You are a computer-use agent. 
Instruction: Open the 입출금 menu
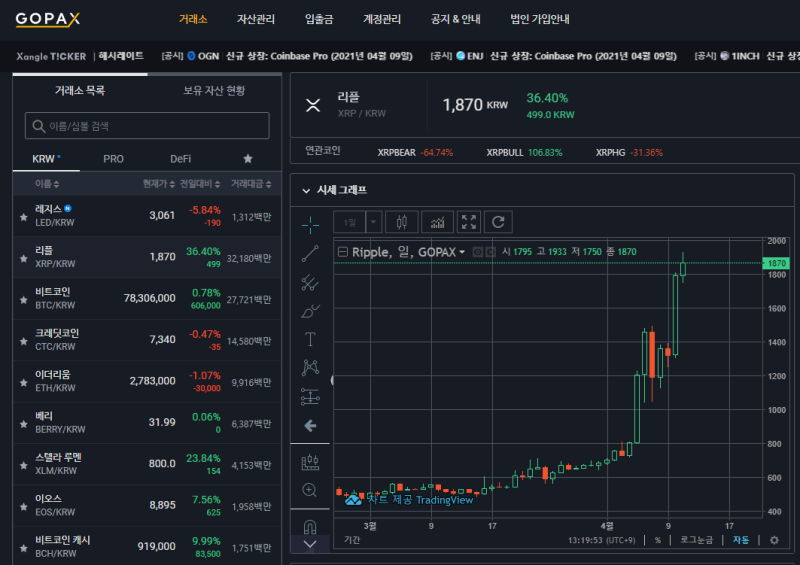(319, 19)
